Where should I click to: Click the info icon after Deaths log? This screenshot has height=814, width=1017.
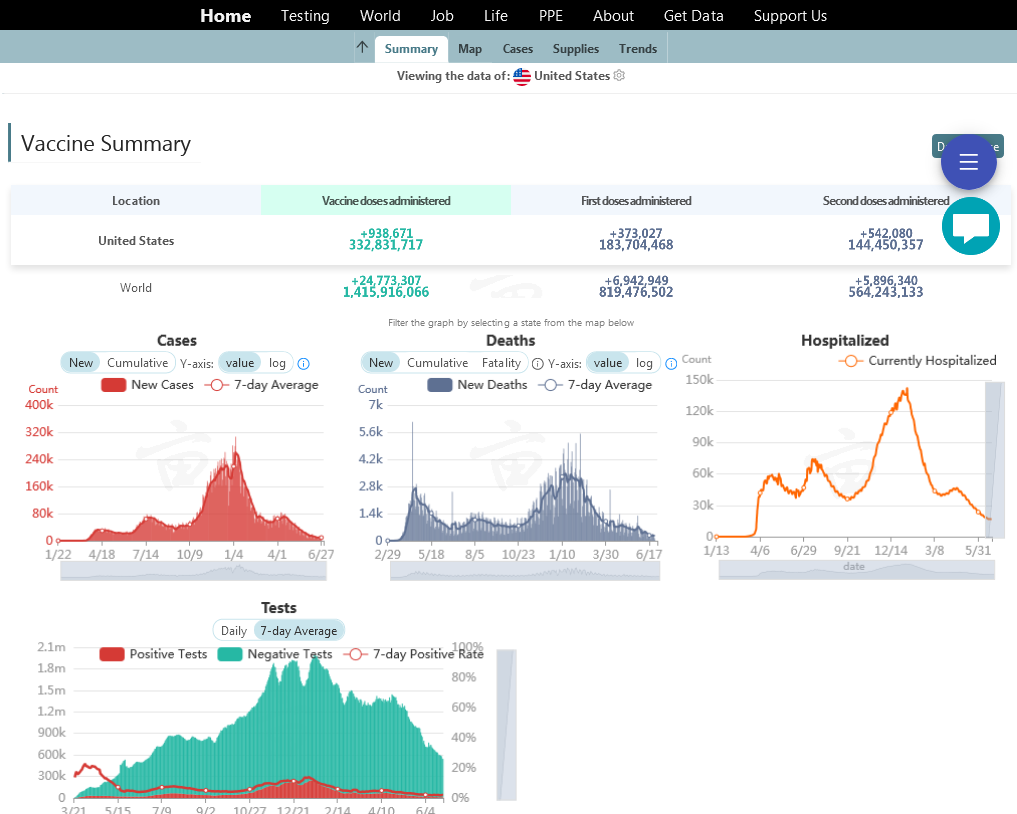[671, 364]
